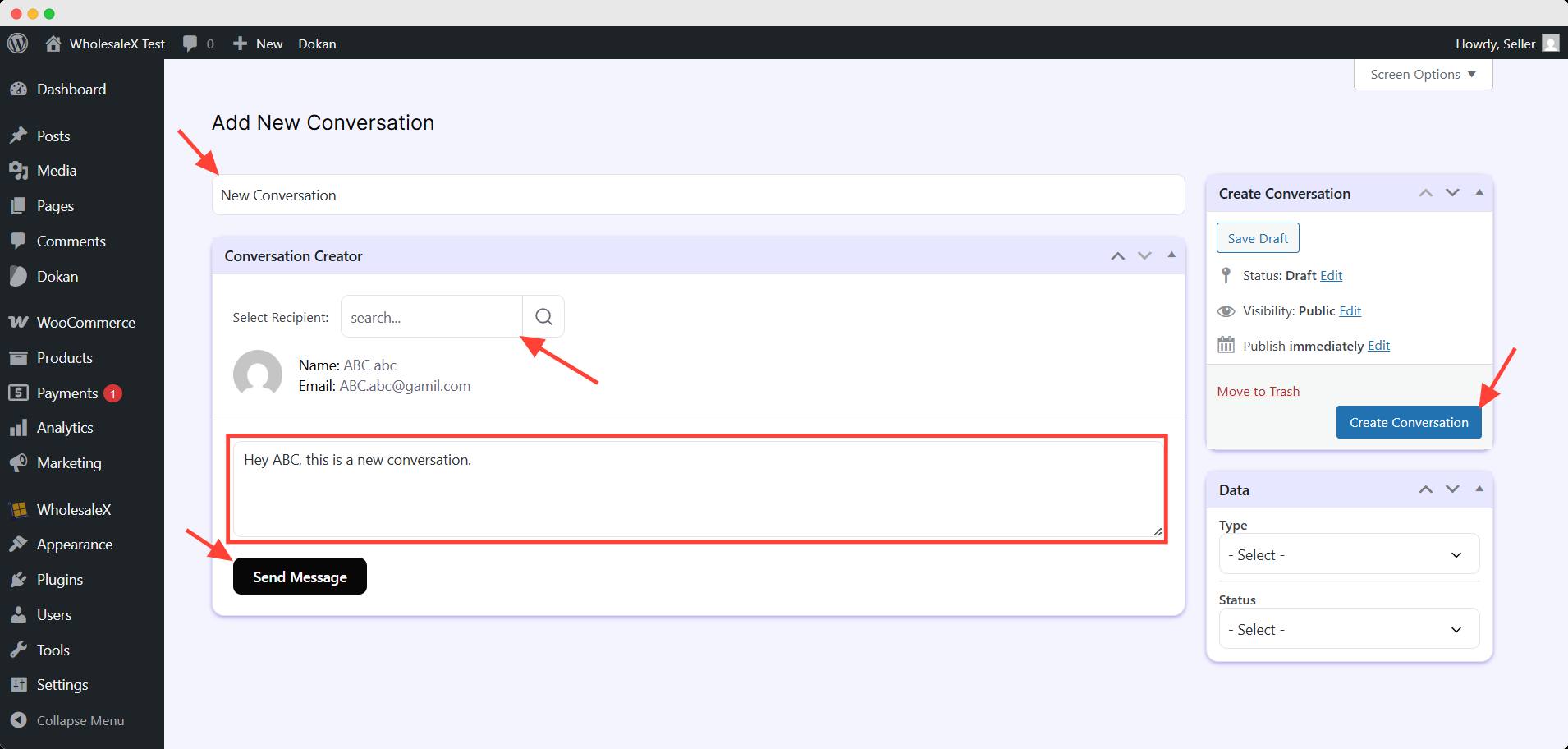Open the Status select dropdown in Data
The image size is (1568, 749).
click(1349, 629)
